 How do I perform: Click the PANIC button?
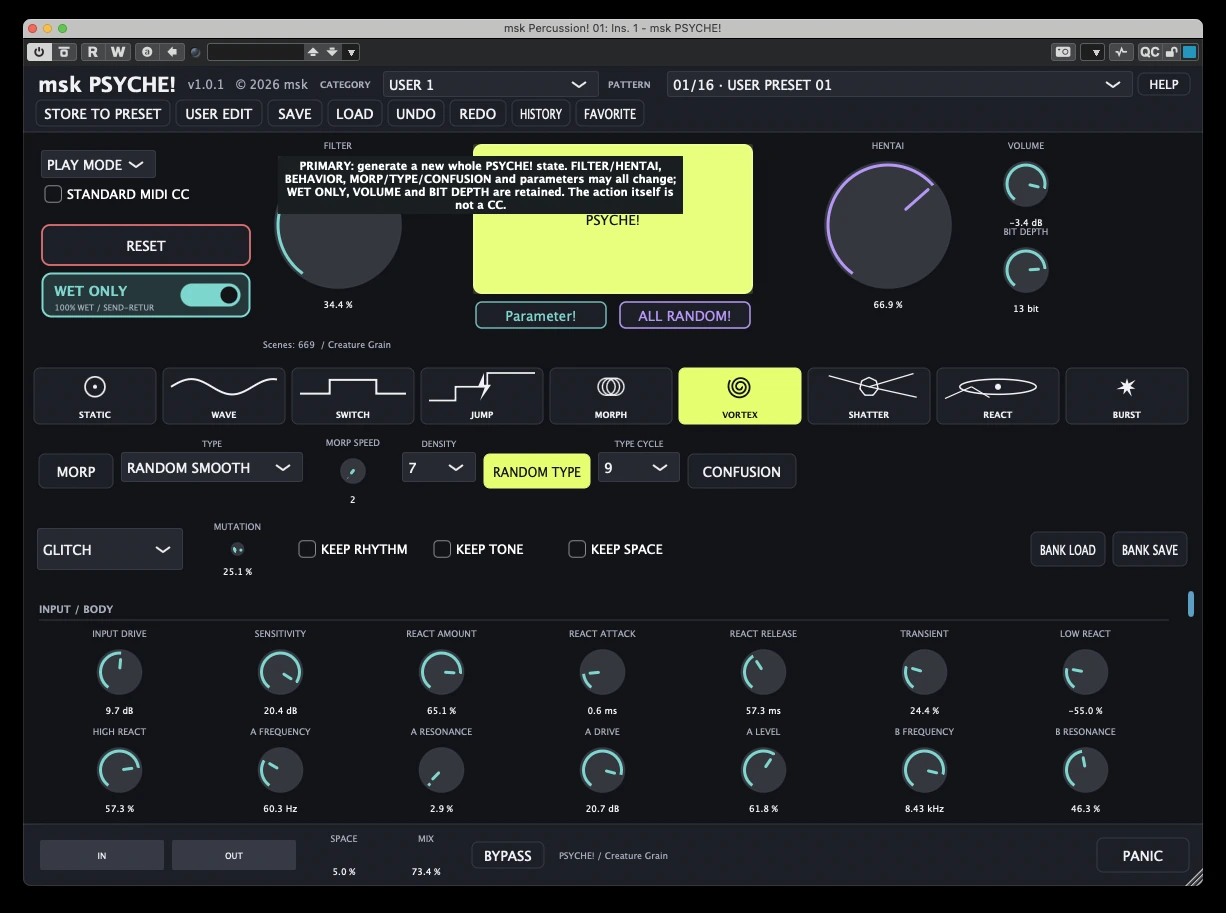[x=1143, y=856]
